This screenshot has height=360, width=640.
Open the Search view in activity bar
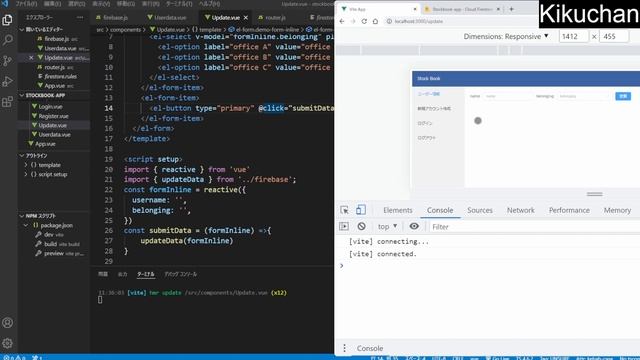(x=7, y=40)
